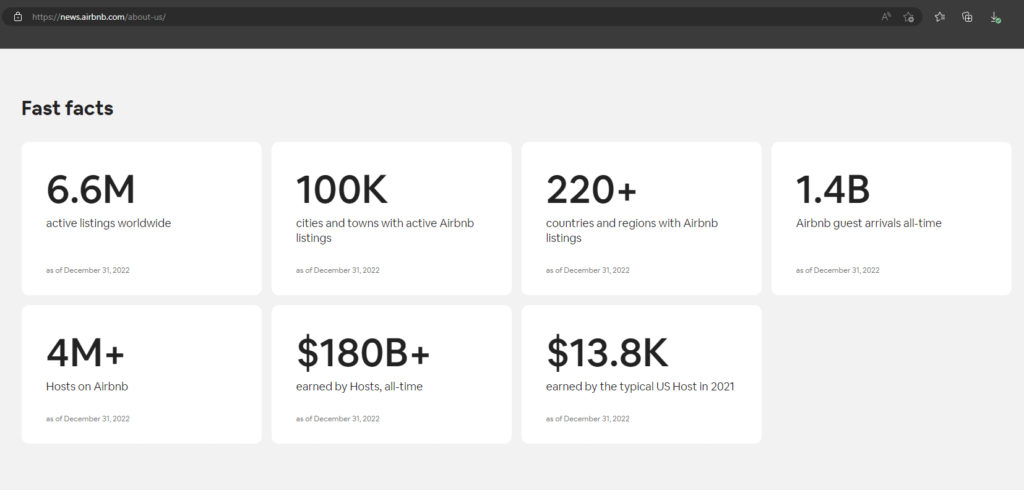
Task: Open the Read aloud icon
Action: pos(886,16)
